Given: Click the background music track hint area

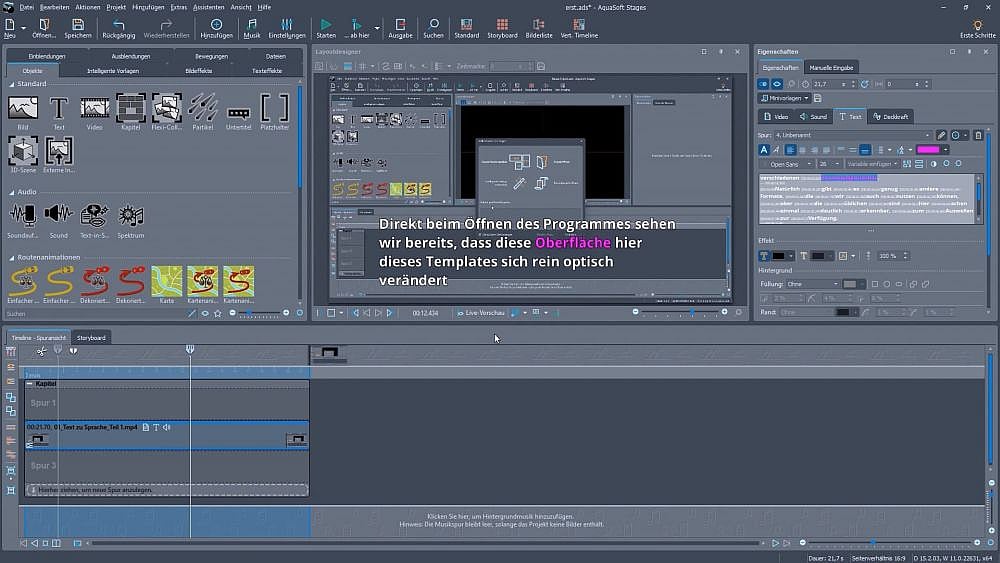Looking at the screenshot, I should (500, 520).
